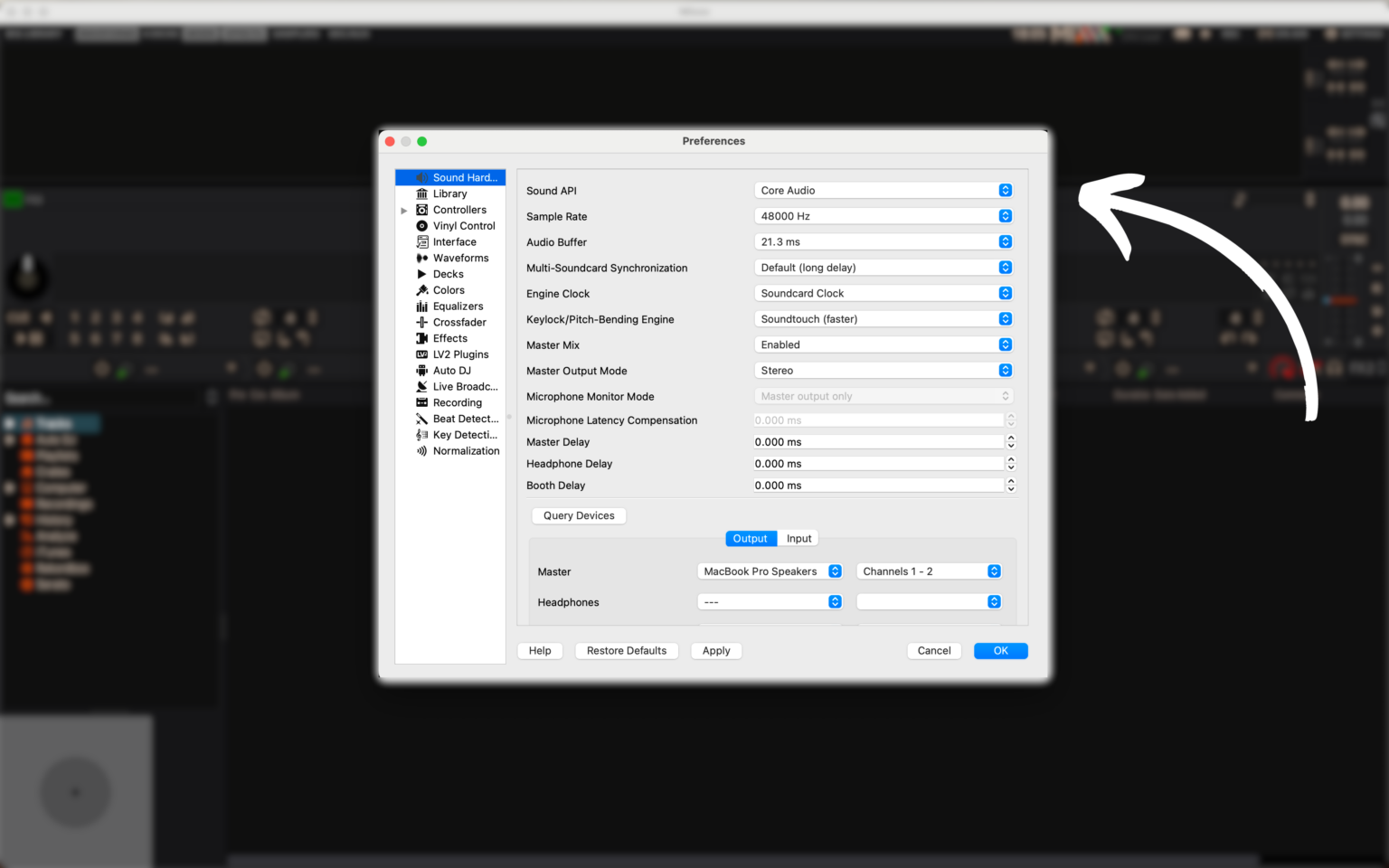The image size is (1389, 868).
Task: Open Waveforms preferences icon
Action: pyautogui.click(x=421, y=259)
